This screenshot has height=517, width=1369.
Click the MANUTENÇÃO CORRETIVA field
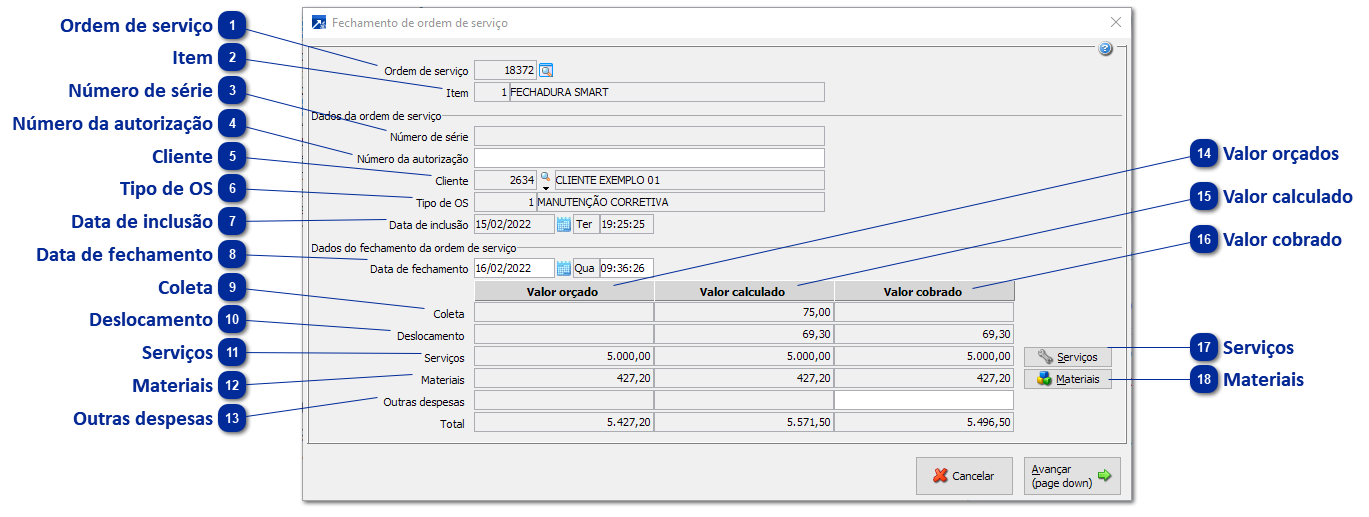tap(681, 202)
